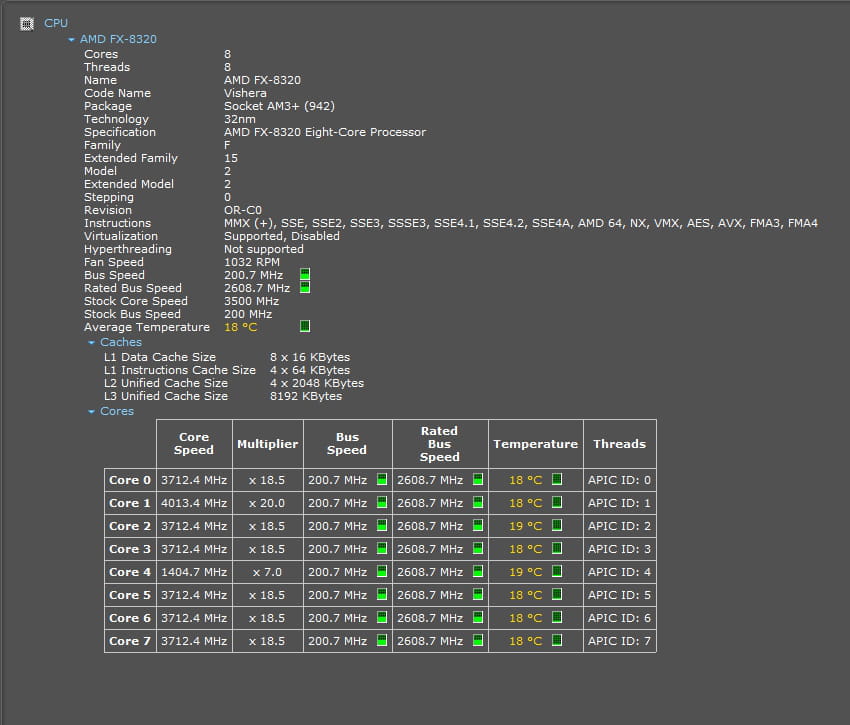Click the green graph icon beside Rated Bus Speed 2608.7 MHz
This screenshot has width=850, height=725.
305,287
